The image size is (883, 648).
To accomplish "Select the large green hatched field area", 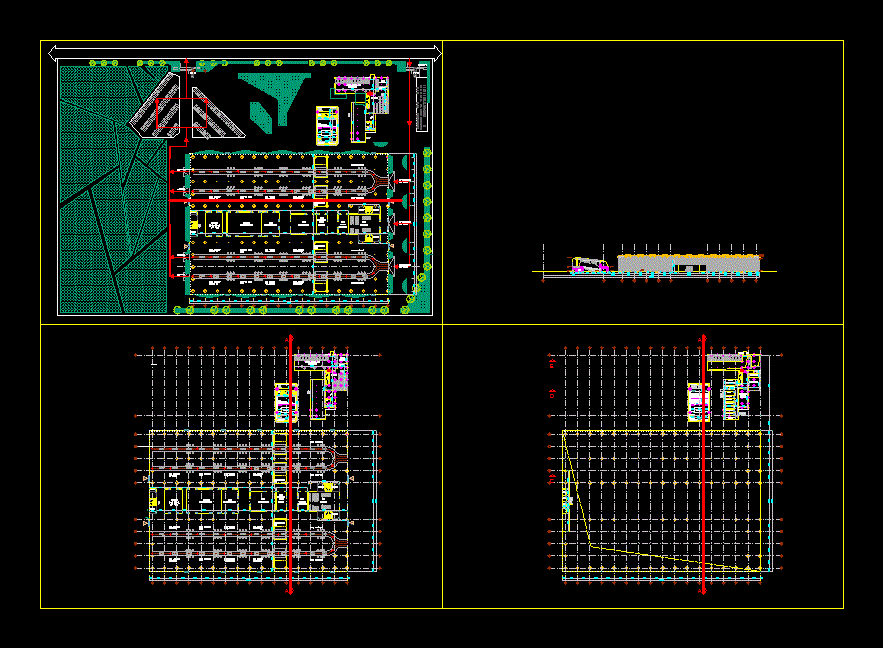I will [x=100, y=200].
